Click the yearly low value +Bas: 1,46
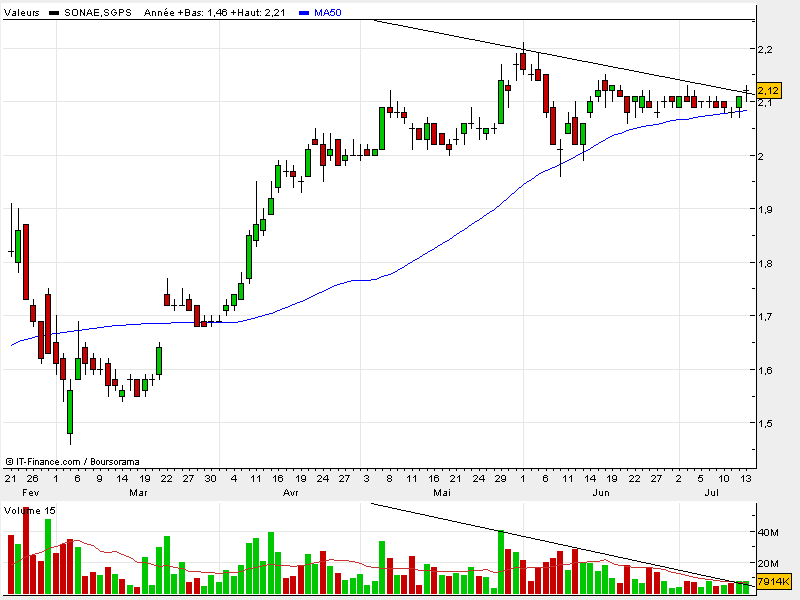Viewport: 800px width, 600px height. pyautogui.click(x=202, y=13)
